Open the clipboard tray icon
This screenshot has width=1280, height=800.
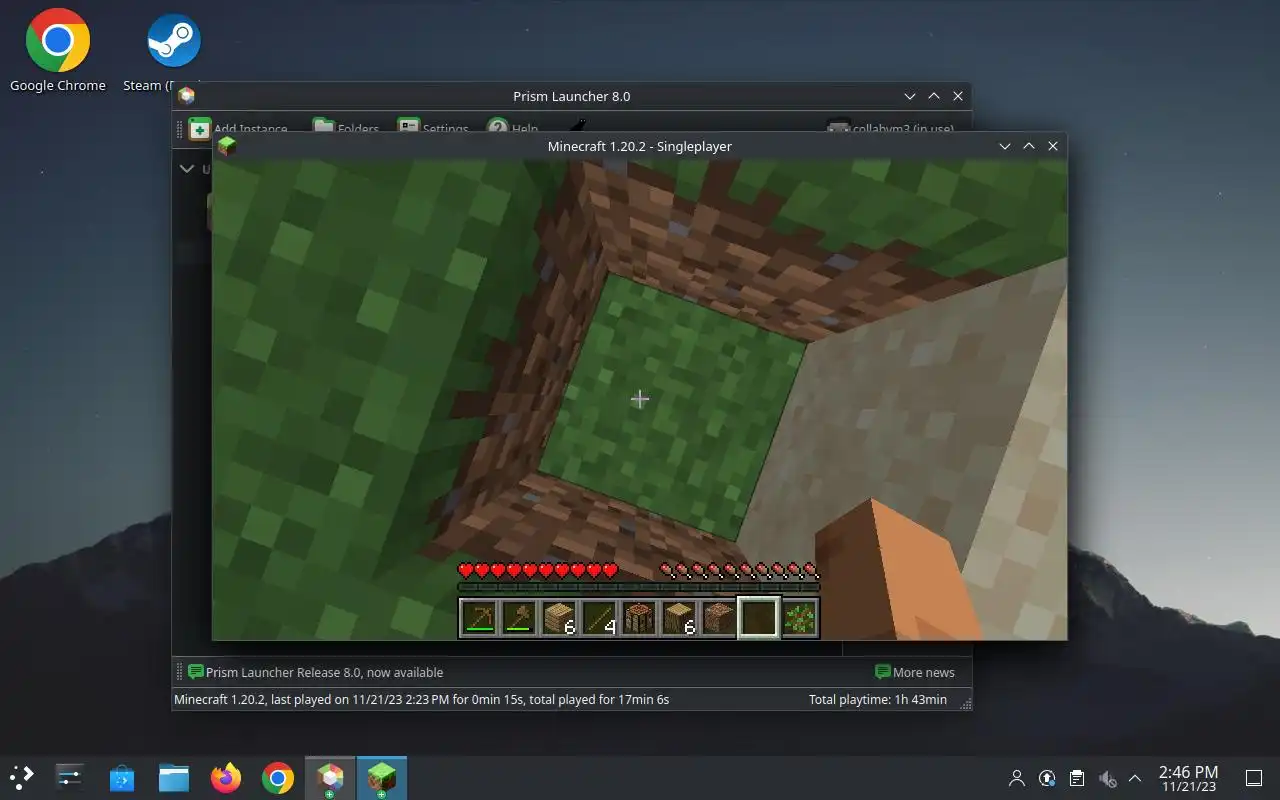[1077, 778]
